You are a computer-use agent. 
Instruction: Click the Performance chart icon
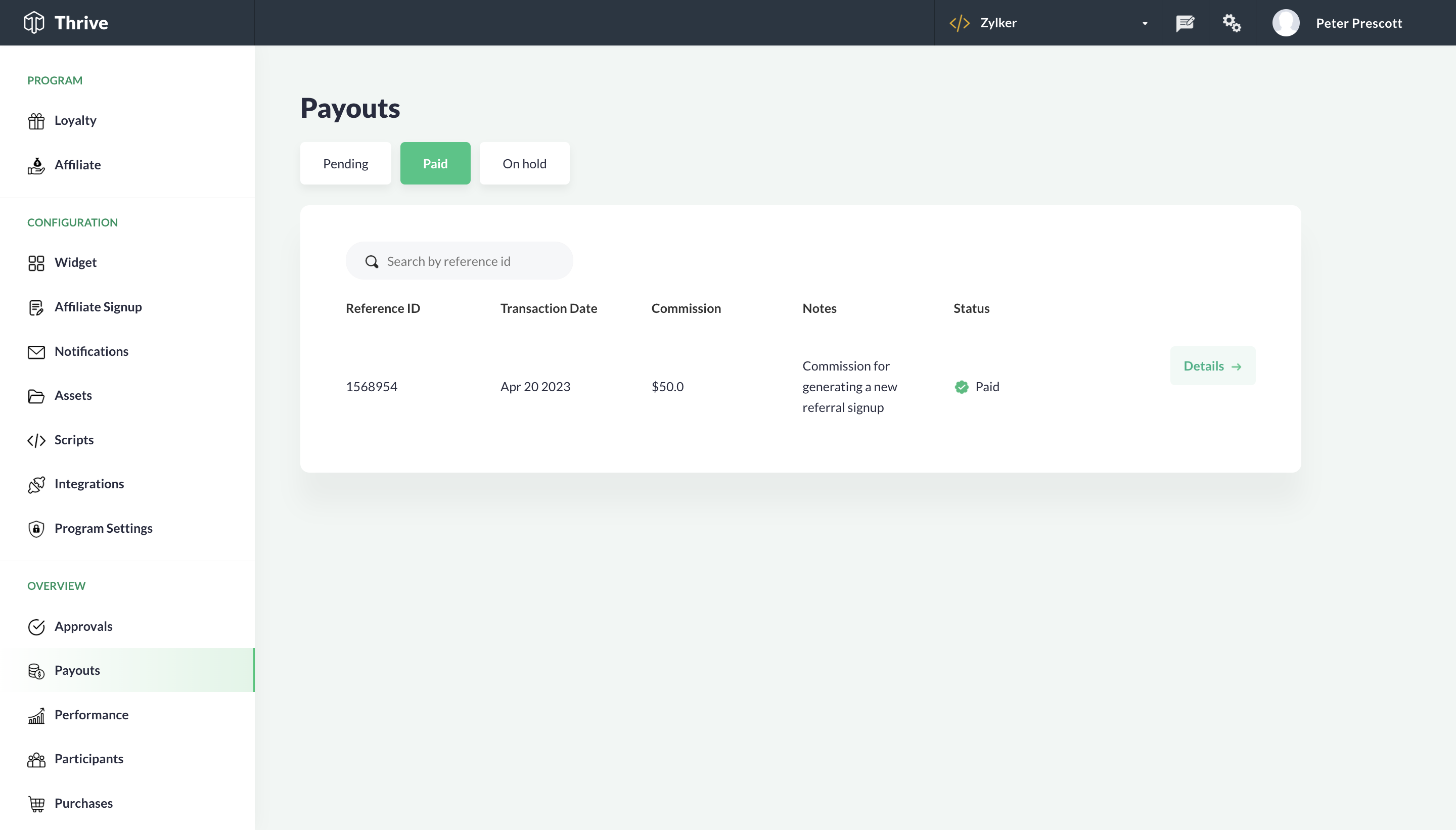point(36,715)
